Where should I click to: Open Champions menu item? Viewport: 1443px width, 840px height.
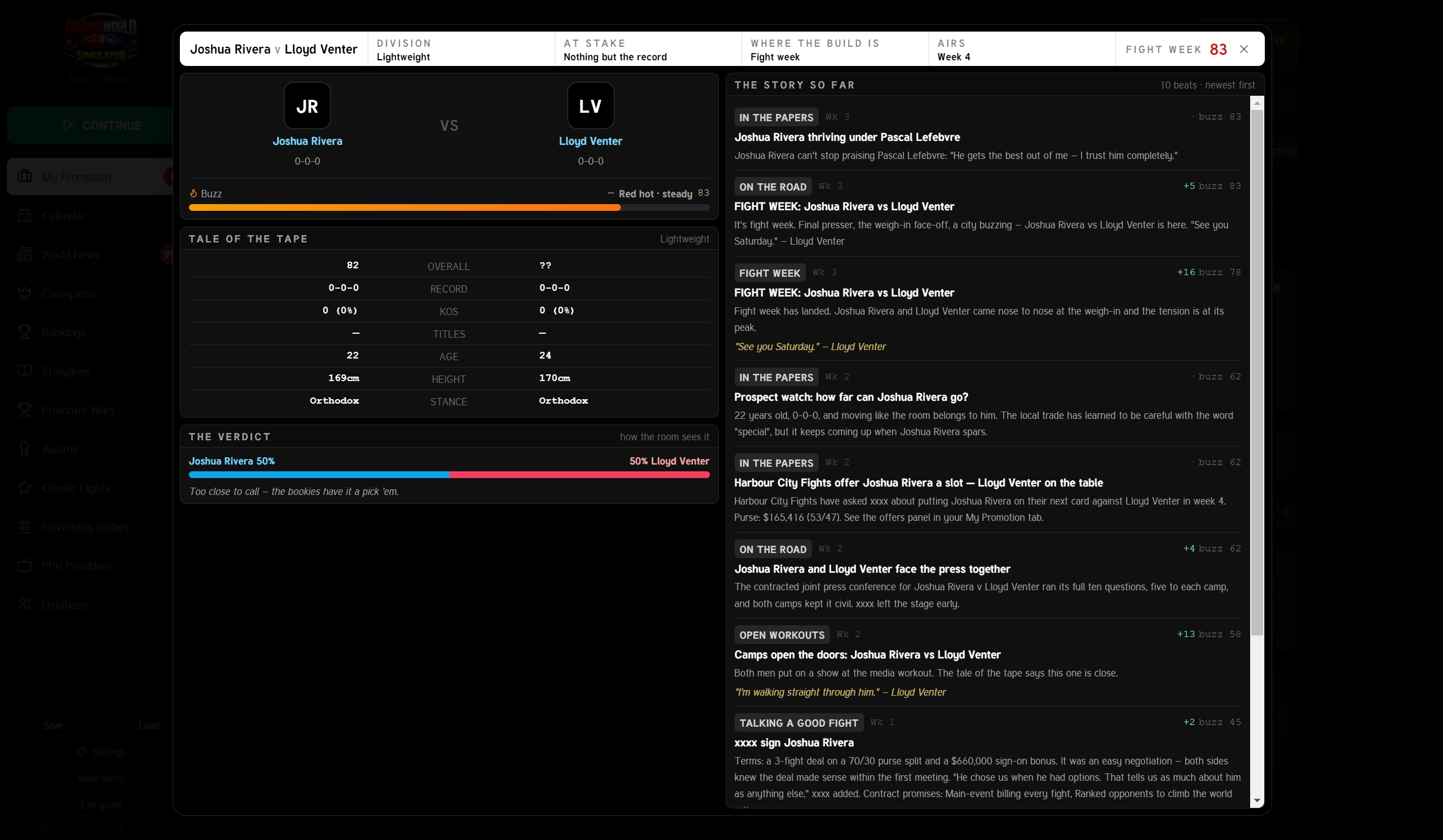click(x=90, y=294)
